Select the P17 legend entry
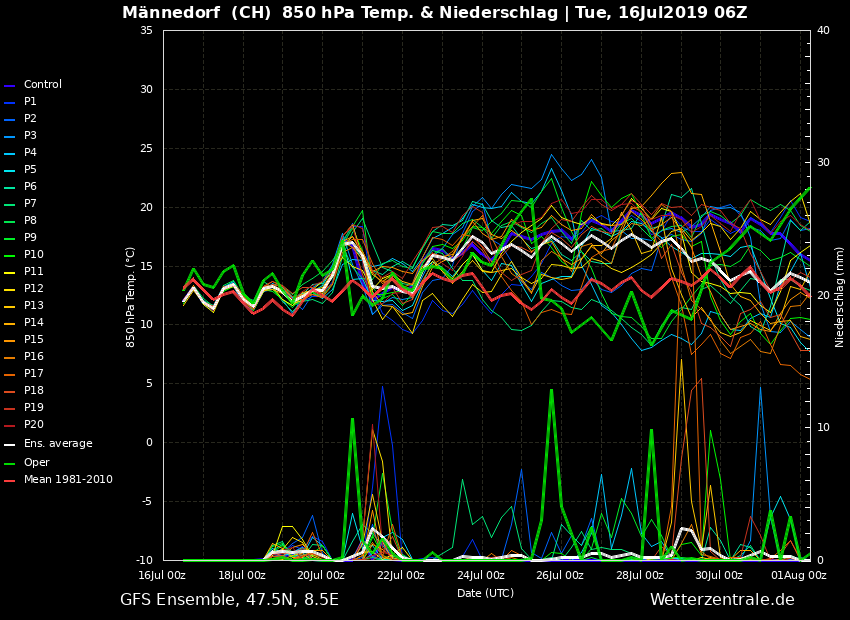The height and width of the screenshot is (620, 850). [x=33, y=374]
